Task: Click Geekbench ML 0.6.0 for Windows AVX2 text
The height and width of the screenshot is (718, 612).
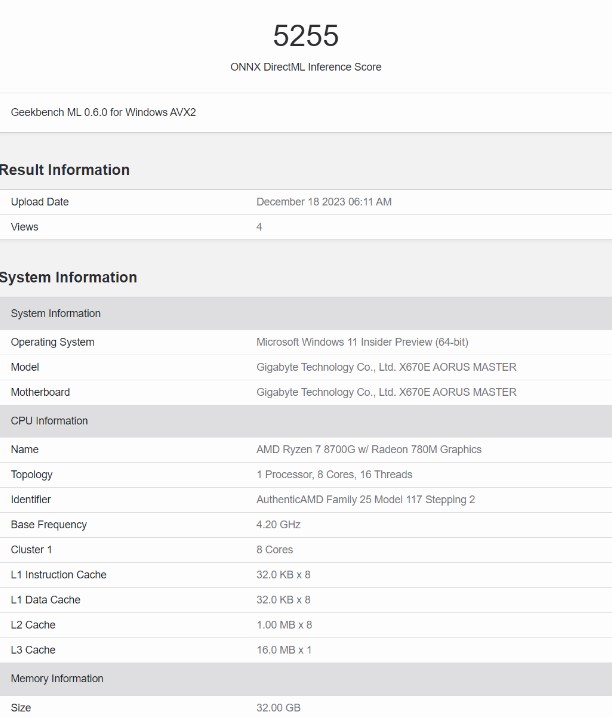Action: coord(103,112)
